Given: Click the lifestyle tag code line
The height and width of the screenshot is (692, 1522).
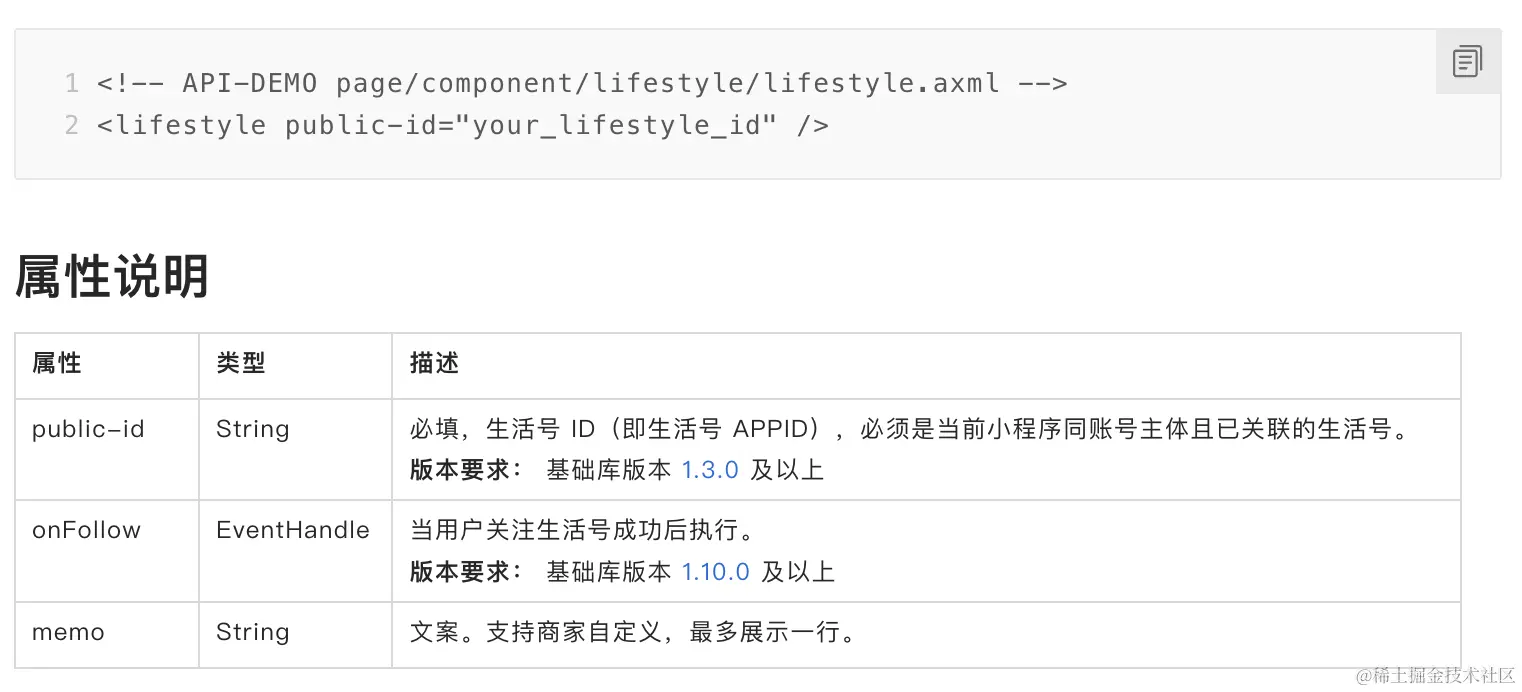Looking at the screenshot, I should pyautogui.click(x=463, y=126).
